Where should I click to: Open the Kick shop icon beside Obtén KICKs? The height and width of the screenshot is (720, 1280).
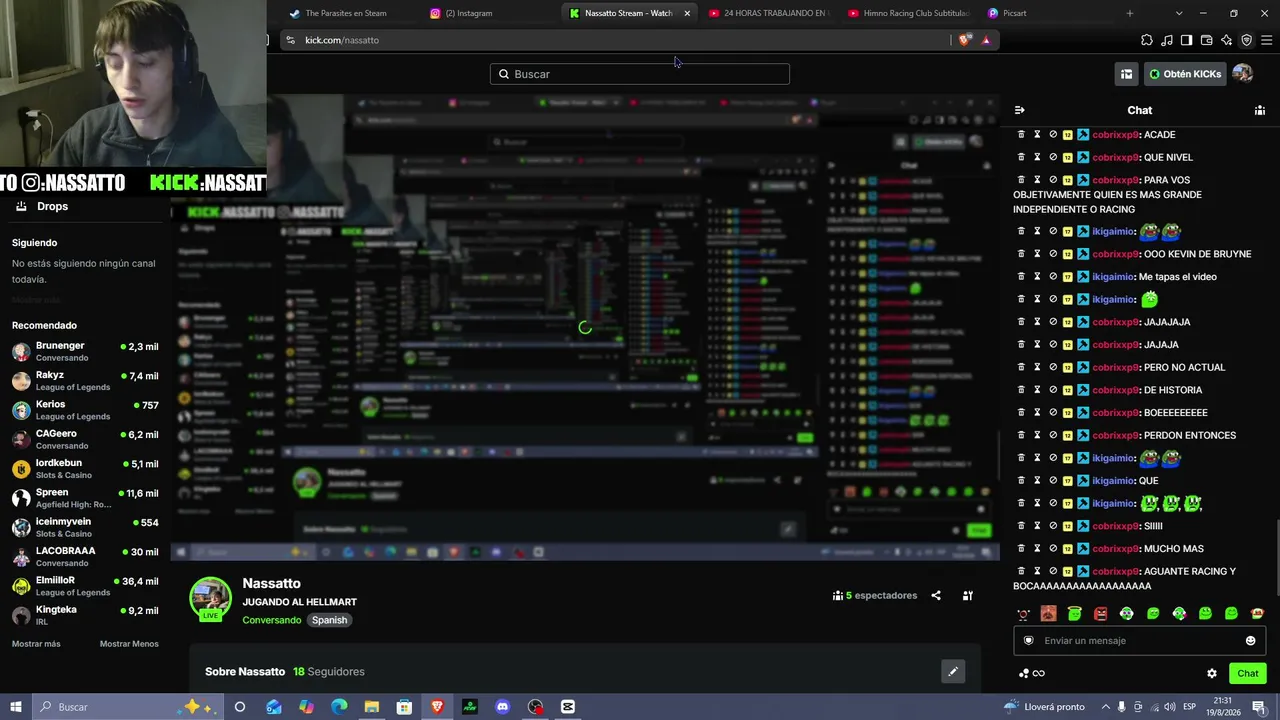[1126, 74]
